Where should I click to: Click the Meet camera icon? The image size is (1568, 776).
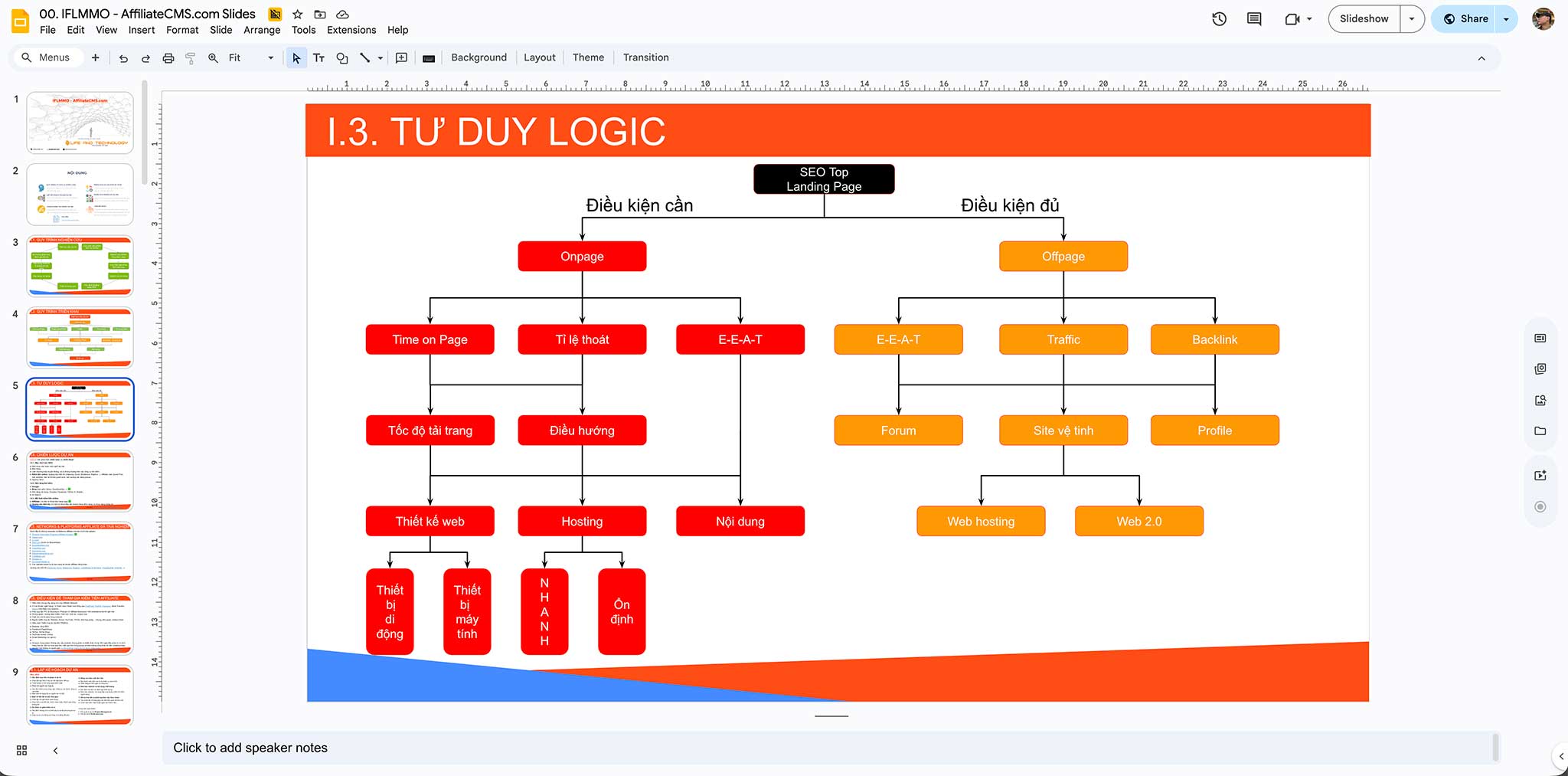coord(1292,19)
